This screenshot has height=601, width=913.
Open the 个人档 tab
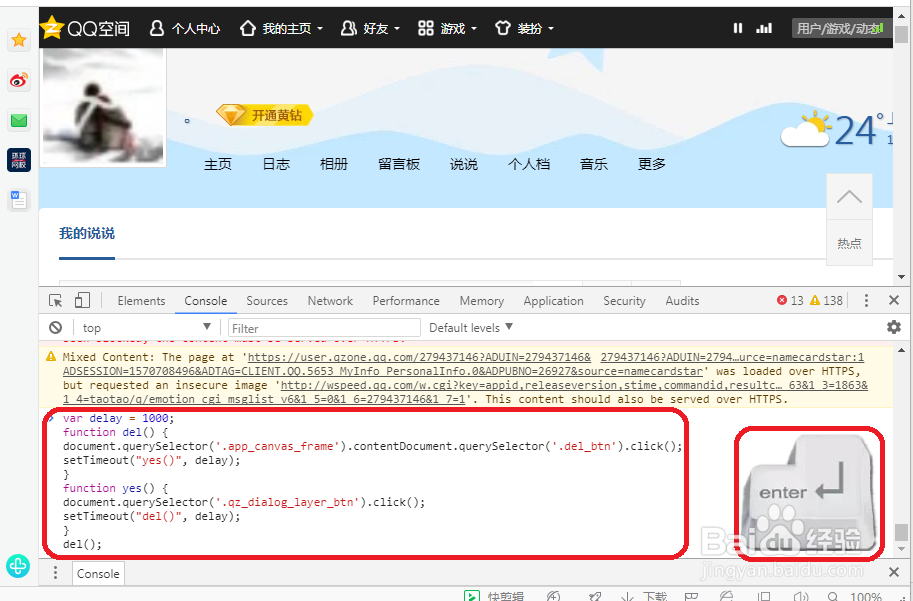point(529,164)
